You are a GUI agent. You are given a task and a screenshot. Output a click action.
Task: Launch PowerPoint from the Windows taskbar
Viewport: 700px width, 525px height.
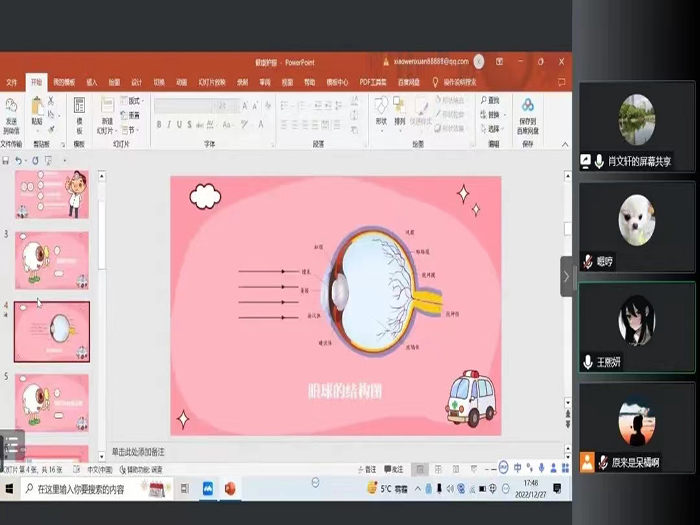pyautogui.click(x=231, y=489)
